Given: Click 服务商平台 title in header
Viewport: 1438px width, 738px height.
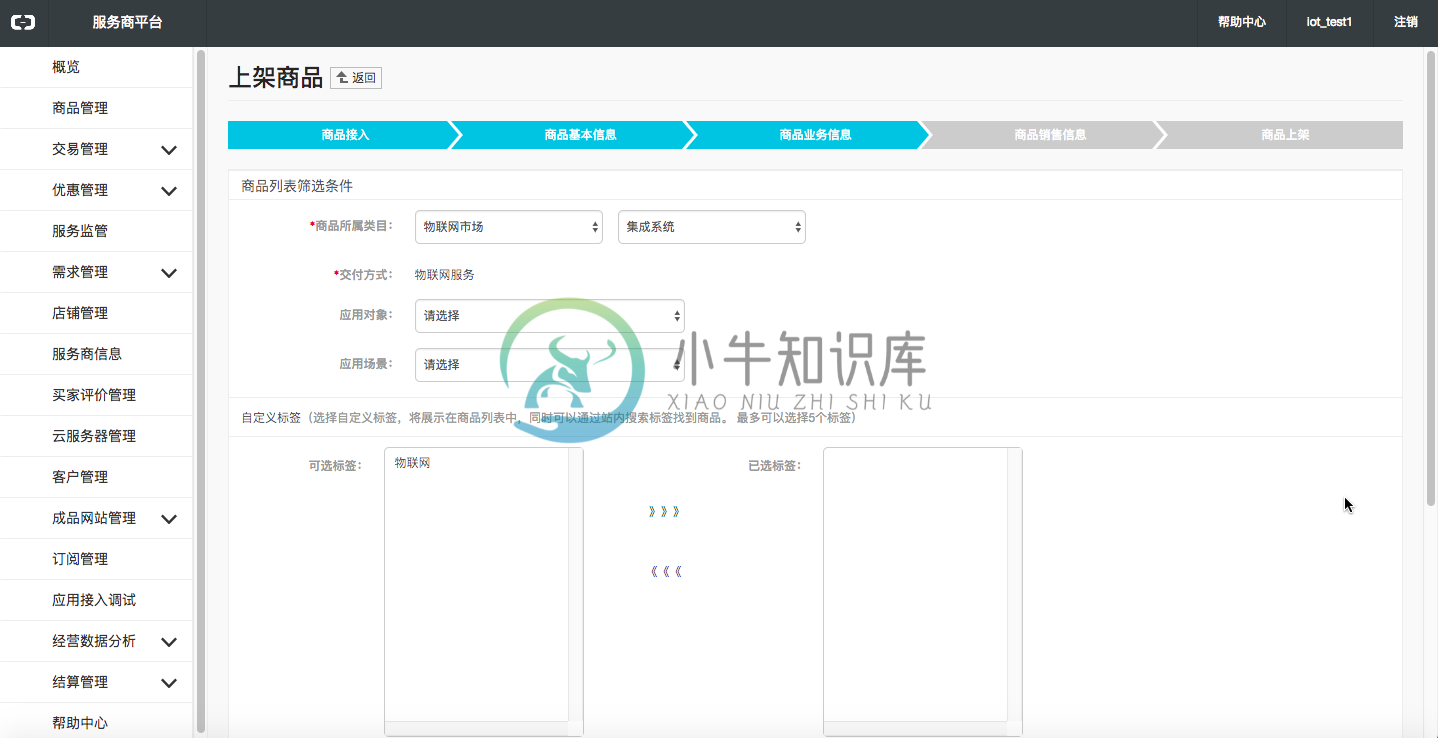Looking at the screenshot, I should point(127,22).
